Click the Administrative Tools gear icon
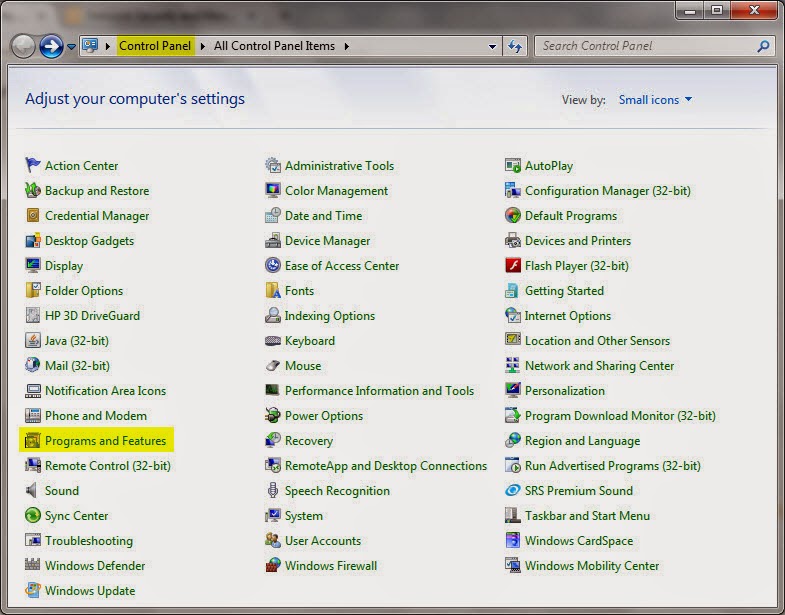Viewport: 785px width, 615px height. coord(273,165)
